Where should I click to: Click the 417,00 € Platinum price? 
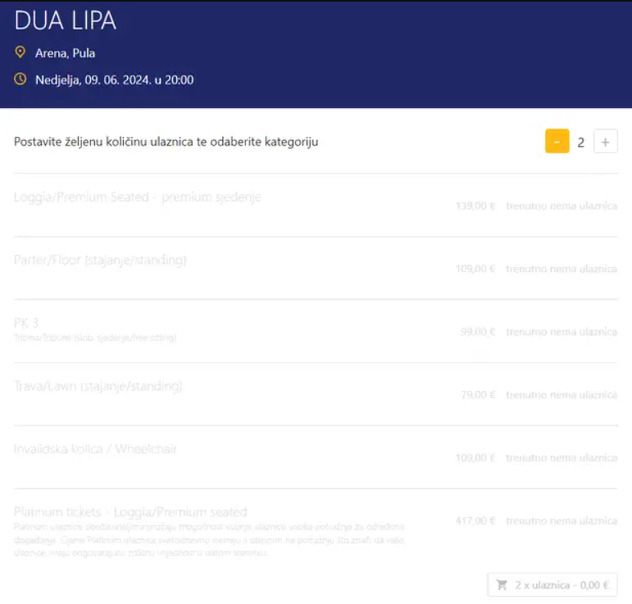click(475, 521)
